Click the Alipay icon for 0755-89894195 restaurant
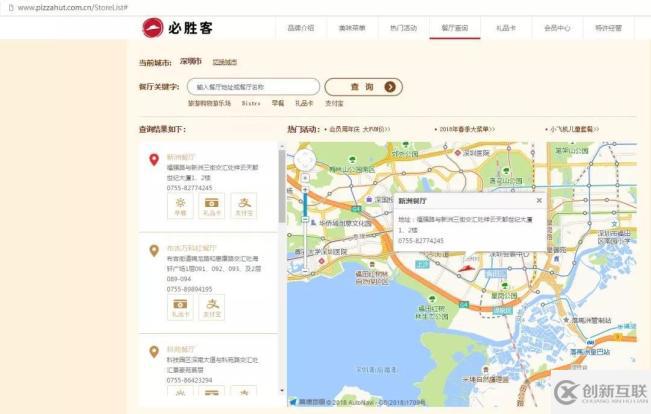The width and height of the screenshot is (651, 414). pos(212,307)
